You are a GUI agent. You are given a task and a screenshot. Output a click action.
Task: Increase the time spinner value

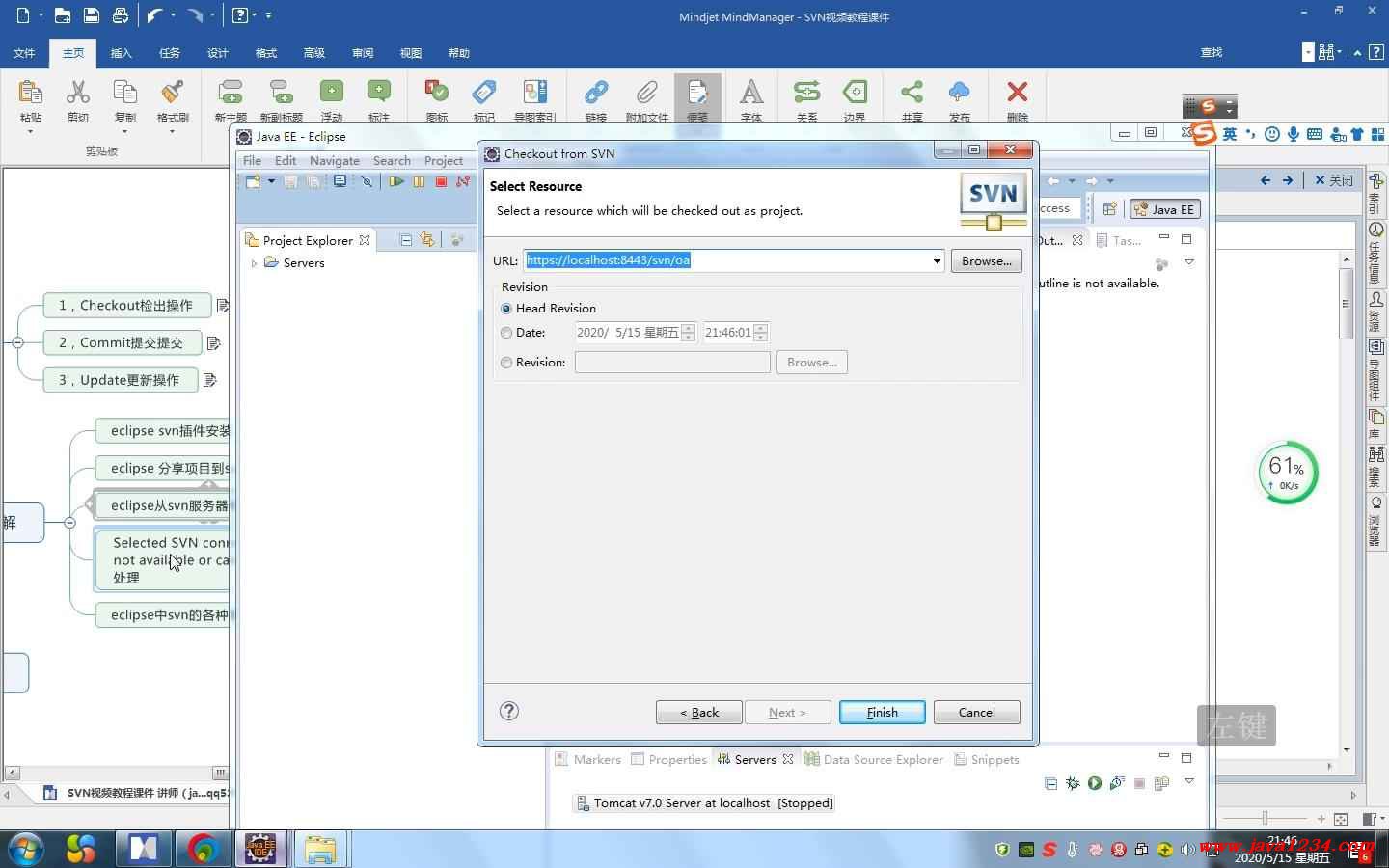pyautogui.click(x=760, y=328)
